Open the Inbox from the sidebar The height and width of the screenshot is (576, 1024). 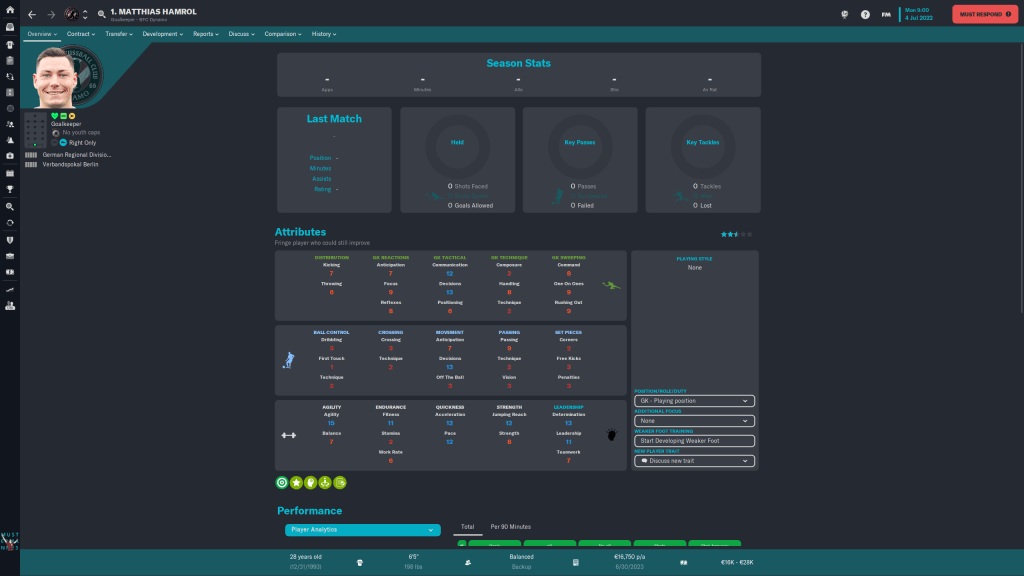pos(10,27)
